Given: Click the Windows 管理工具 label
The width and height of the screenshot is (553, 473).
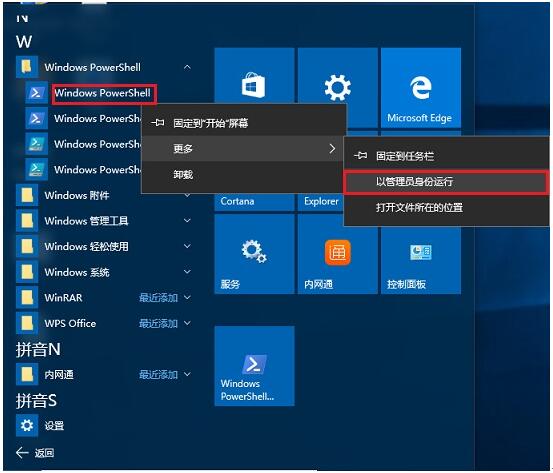Looking at the screenshot, I should point(86,221).
